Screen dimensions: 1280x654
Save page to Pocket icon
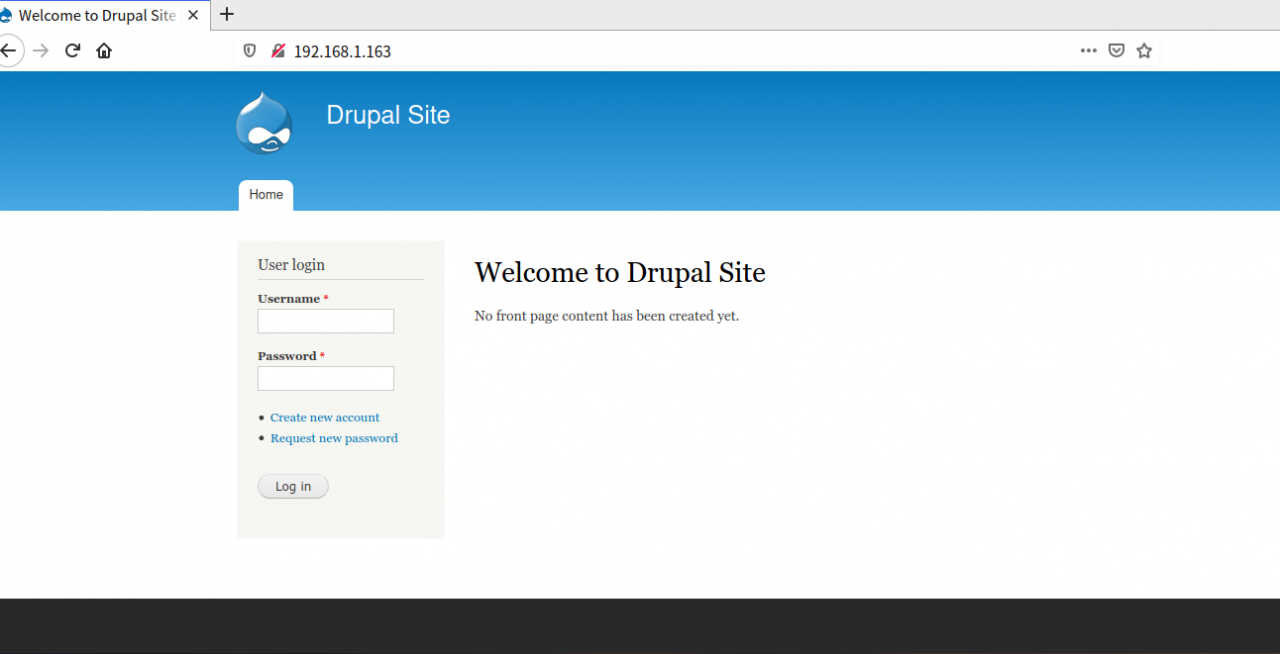[x=1117, y=51]
